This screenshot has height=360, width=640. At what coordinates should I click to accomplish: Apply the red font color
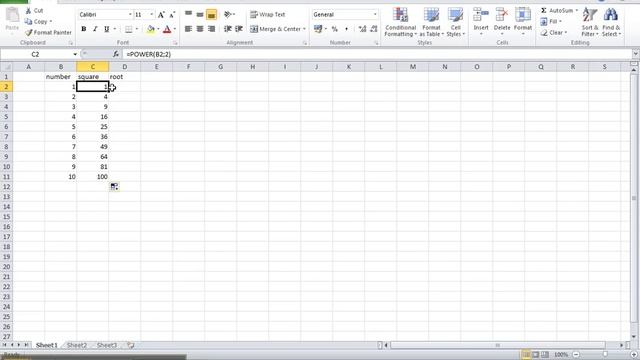[167, 29]
